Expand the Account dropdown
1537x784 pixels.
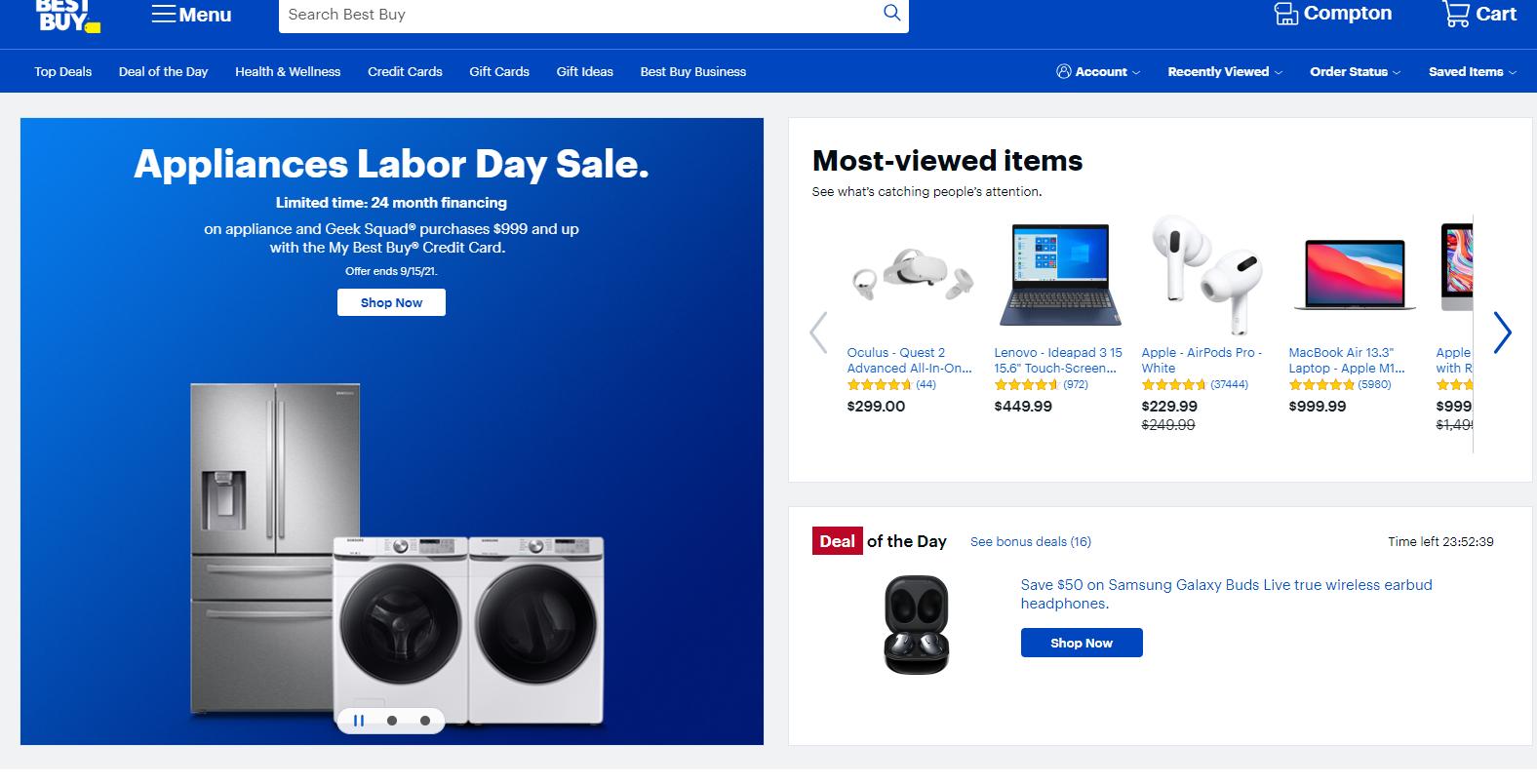coord(1098,72)
